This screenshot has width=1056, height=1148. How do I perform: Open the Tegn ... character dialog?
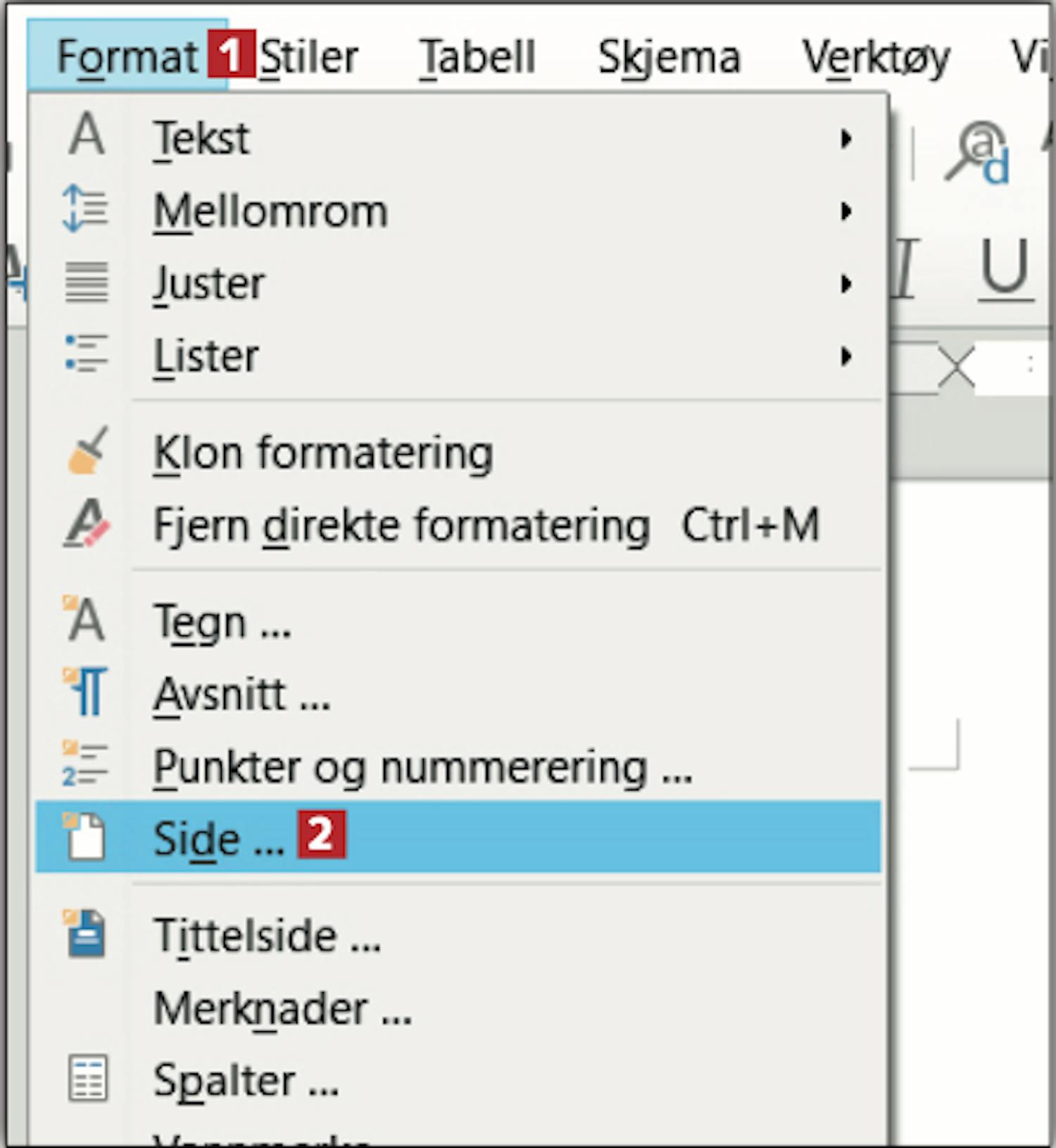(222, 623)
